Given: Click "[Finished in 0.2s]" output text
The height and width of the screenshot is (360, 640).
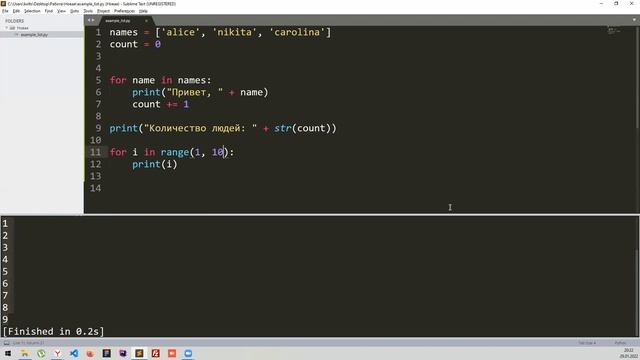Looking at the screenshot, I should (x=53, y=331).
